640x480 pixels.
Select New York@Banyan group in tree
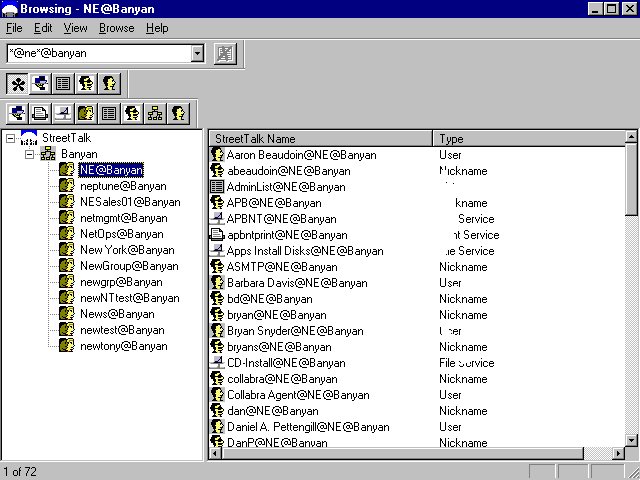pos(126,250)
